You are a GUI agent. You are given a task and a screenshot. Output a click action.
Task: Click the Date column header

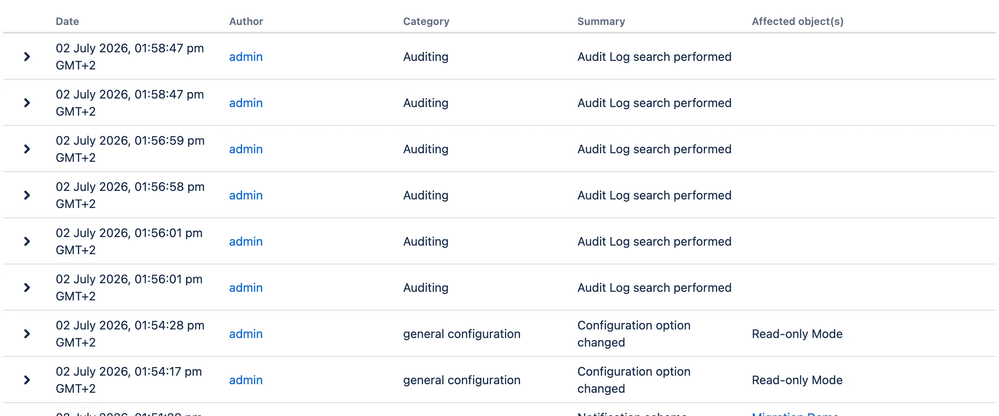click(68, 21)
